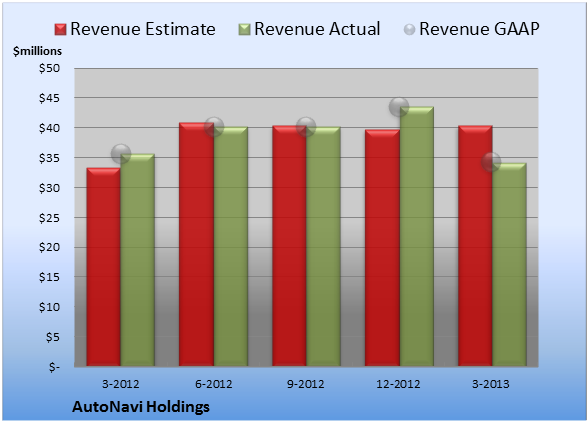Select the green actual bar for 6-2012
The width and height of the screenshot is (588, 422).
230,246
